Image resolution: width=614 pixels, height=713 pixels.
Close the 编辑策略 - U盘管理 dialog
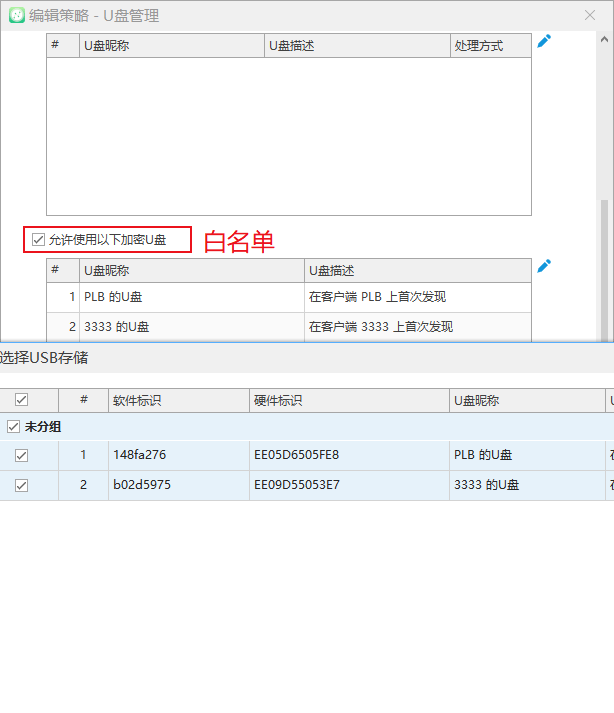pos(590,16)
